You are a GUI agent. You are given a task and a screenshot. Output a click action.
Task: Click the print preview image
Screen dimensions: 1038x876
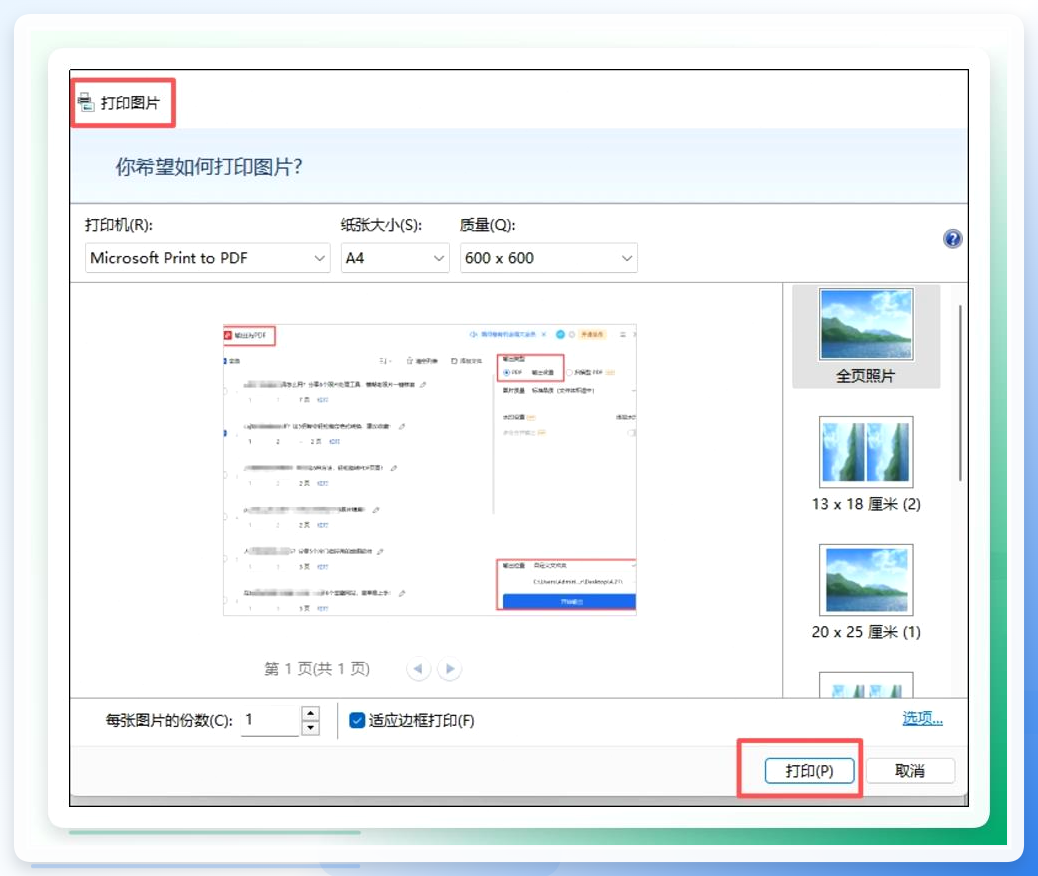pos(430,469)
